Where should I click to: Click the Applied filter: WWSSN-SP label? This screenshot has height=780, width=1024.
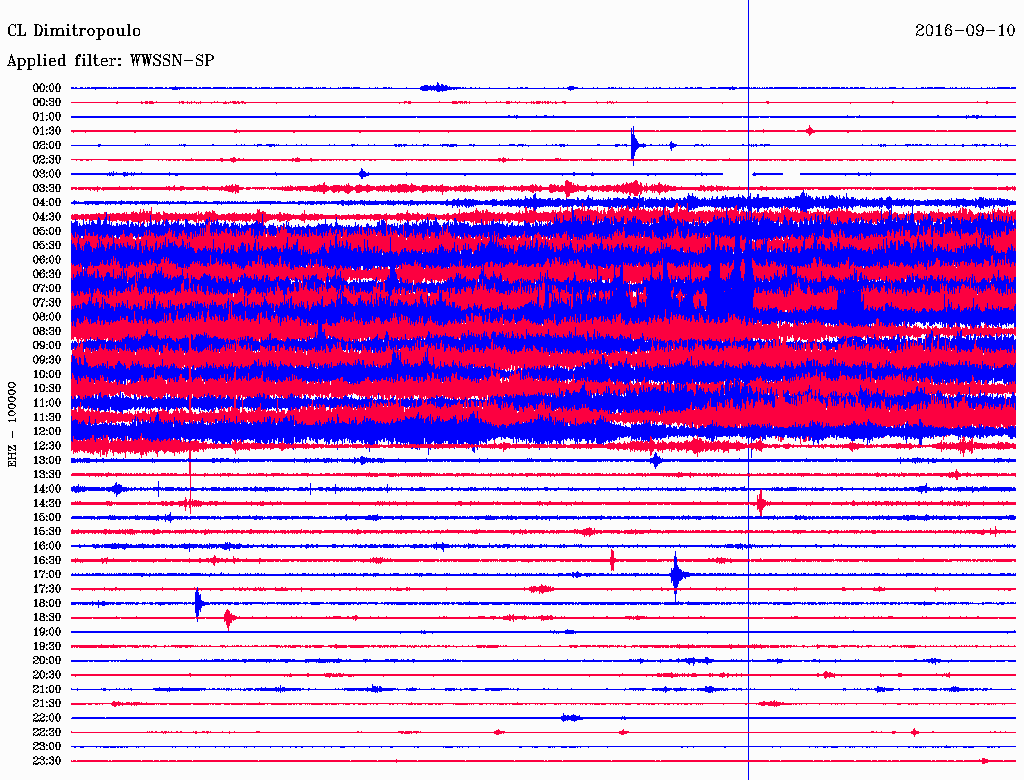tap(110, 61)
